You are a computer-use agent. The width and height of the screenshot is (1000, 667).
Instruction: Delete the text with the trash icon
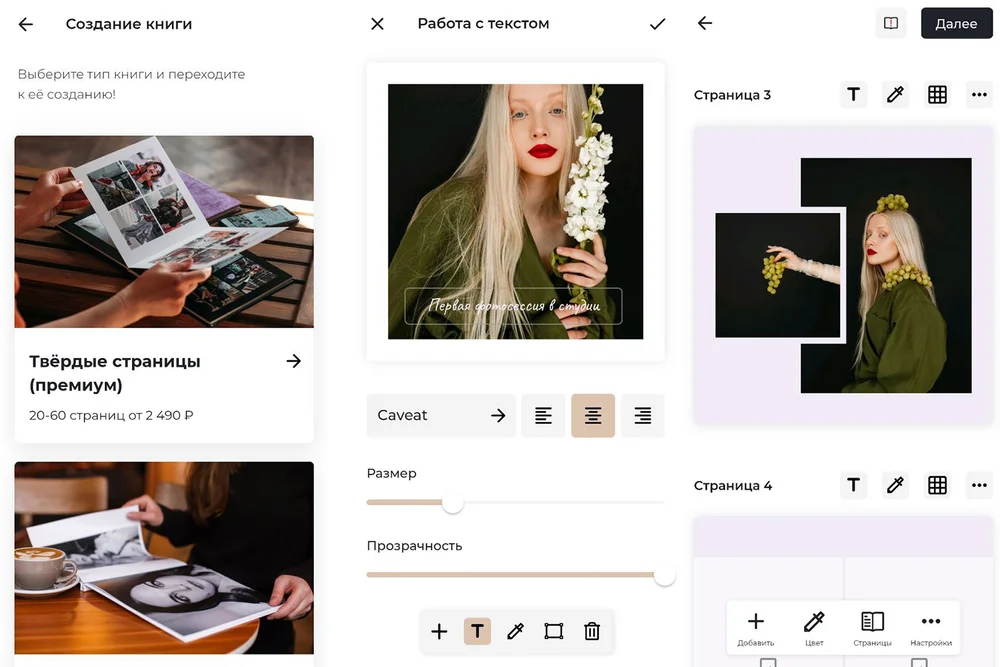pyautogui.click(x=592, y=631)
